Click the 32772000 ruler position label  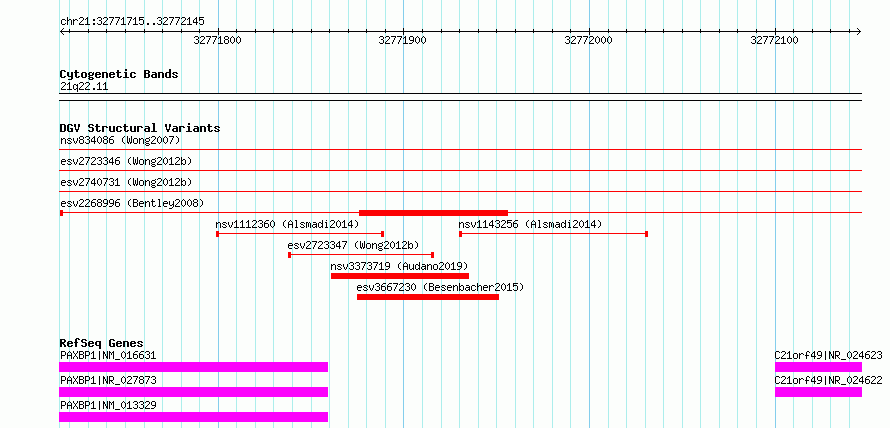589,40
